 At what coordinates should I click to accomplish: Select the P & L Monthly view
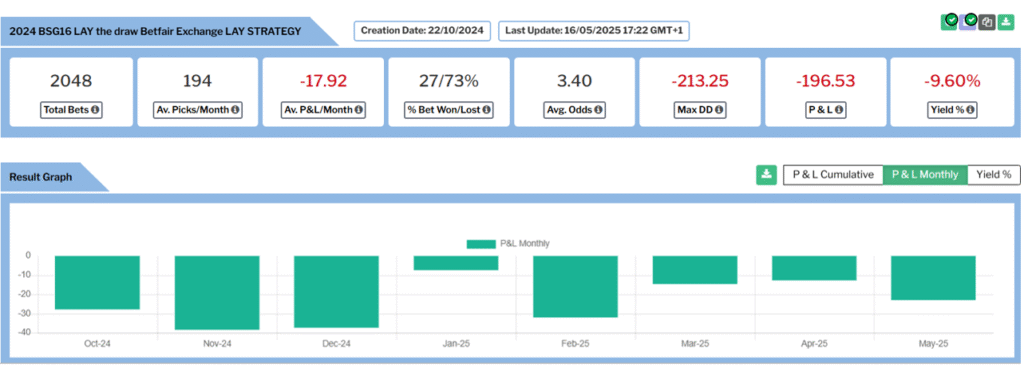click(925, 175)
